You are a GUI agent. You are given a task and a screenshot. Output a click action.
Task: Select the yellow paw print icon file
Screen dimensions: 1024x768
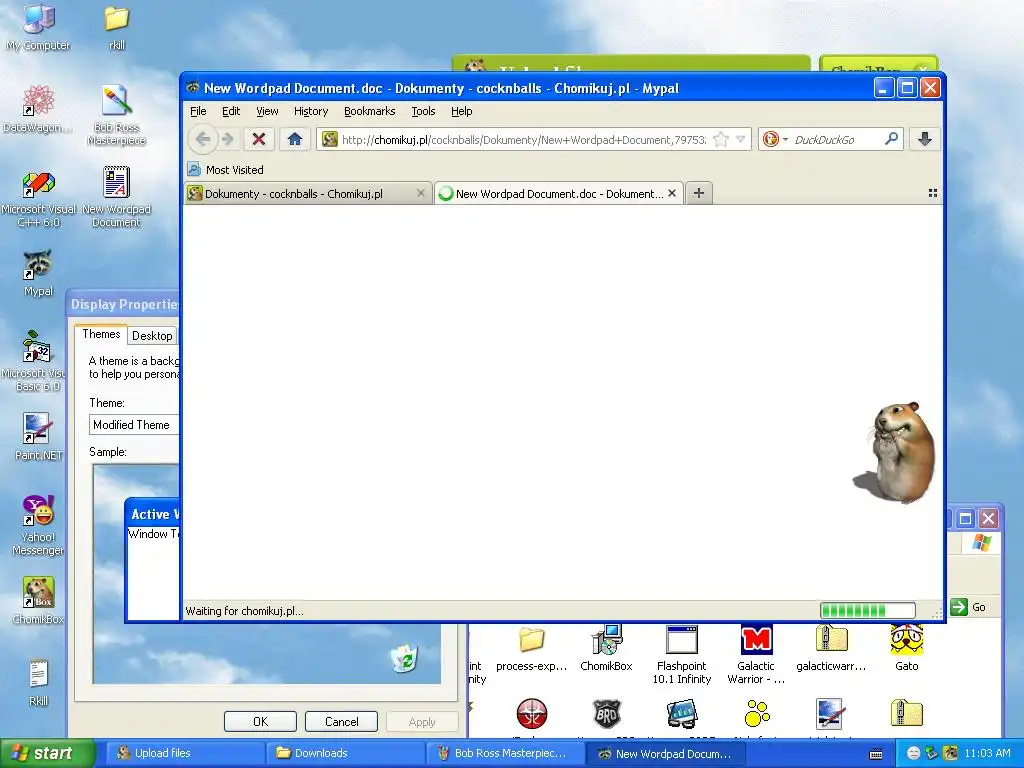click(x=757, y=714)
